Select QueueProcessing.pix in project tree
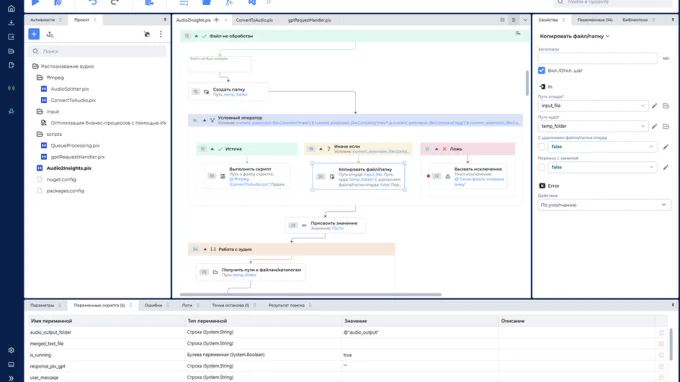The image size is (680, 382). [75, 146]
